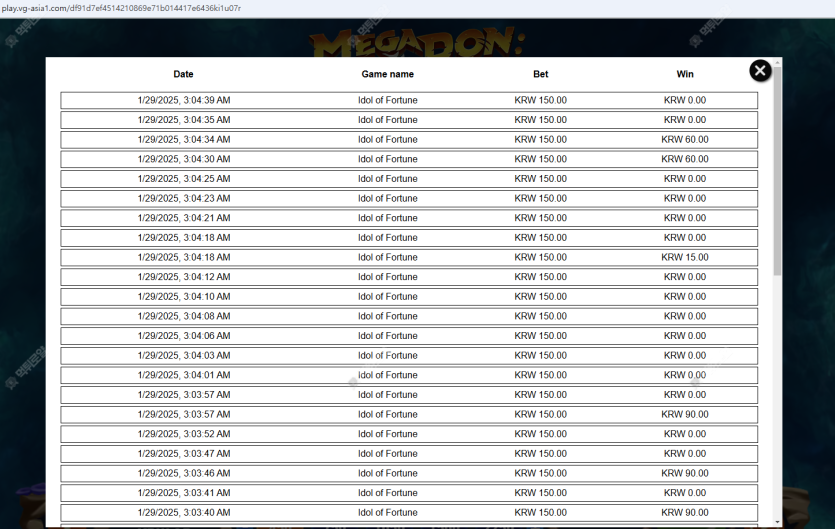Select the 1/29/2025, 3:03:46 AM date cell
835x529 pixels.
click(x=184, y=473)
